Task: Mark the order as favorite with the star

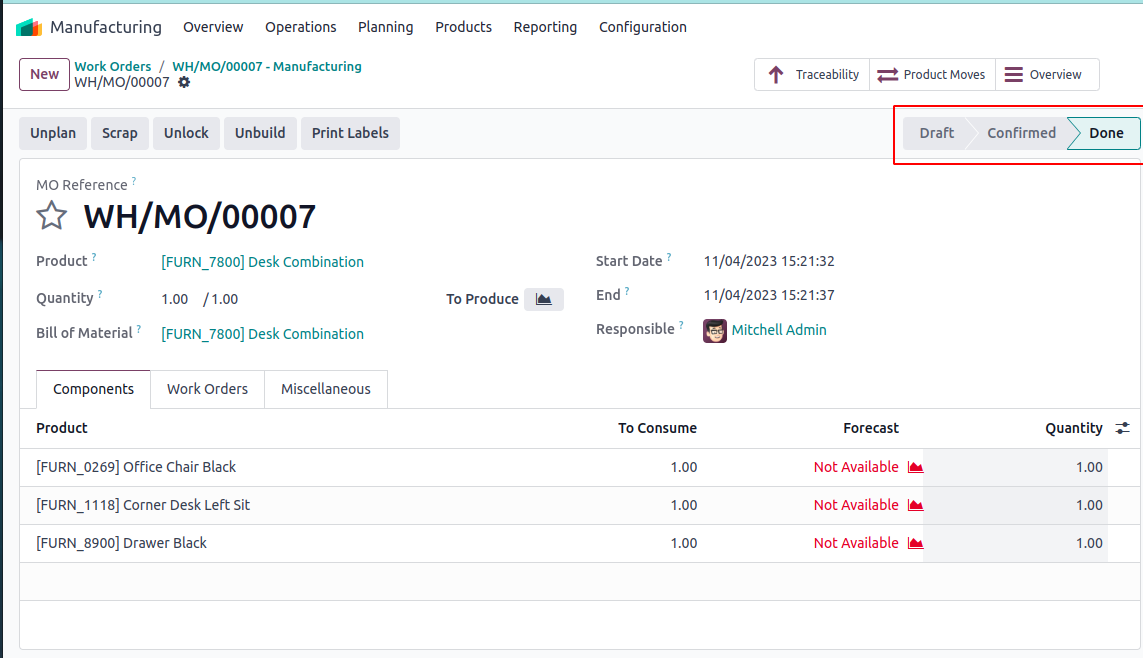Action: [52, 216]
